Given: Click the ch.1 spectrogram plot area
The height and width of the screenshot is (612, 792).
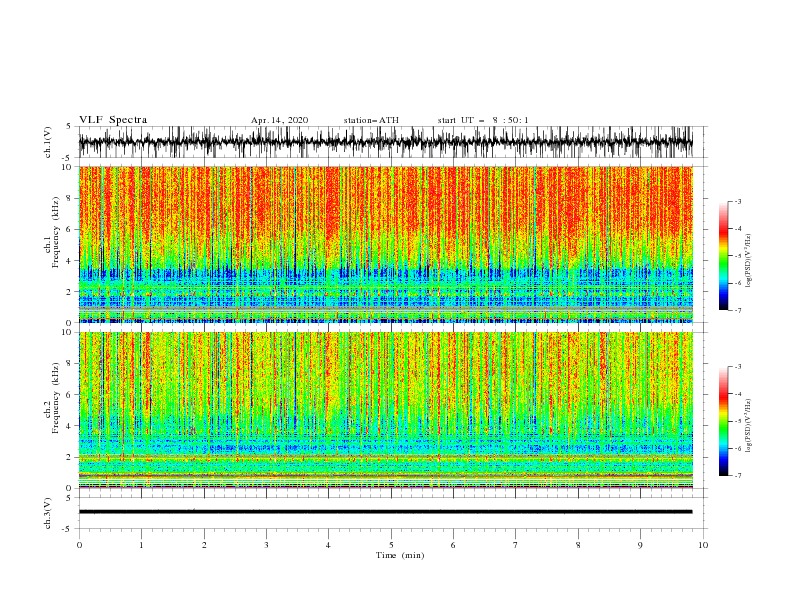Looking at the screenshot, I should click(386, 244).
